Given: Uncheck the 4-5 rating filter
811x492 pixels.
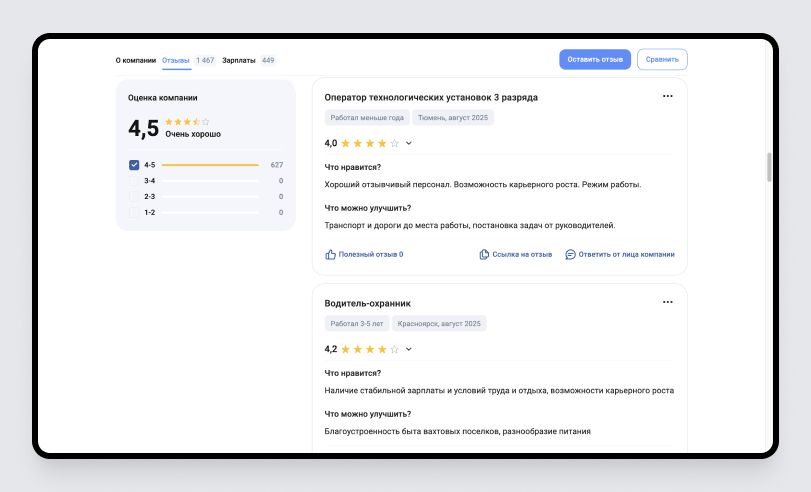Looking at the screenshot, I should [134, 165].
